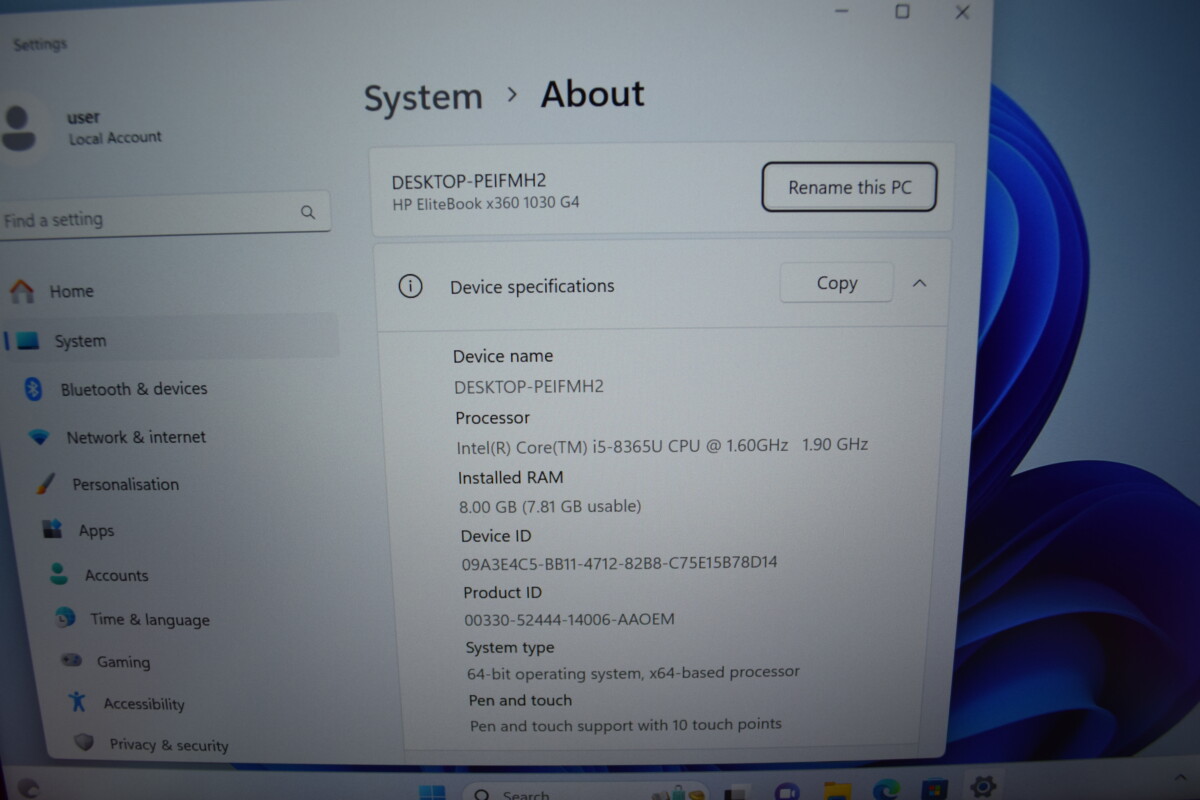Click the Settings gear icon in taskbar

983,787
